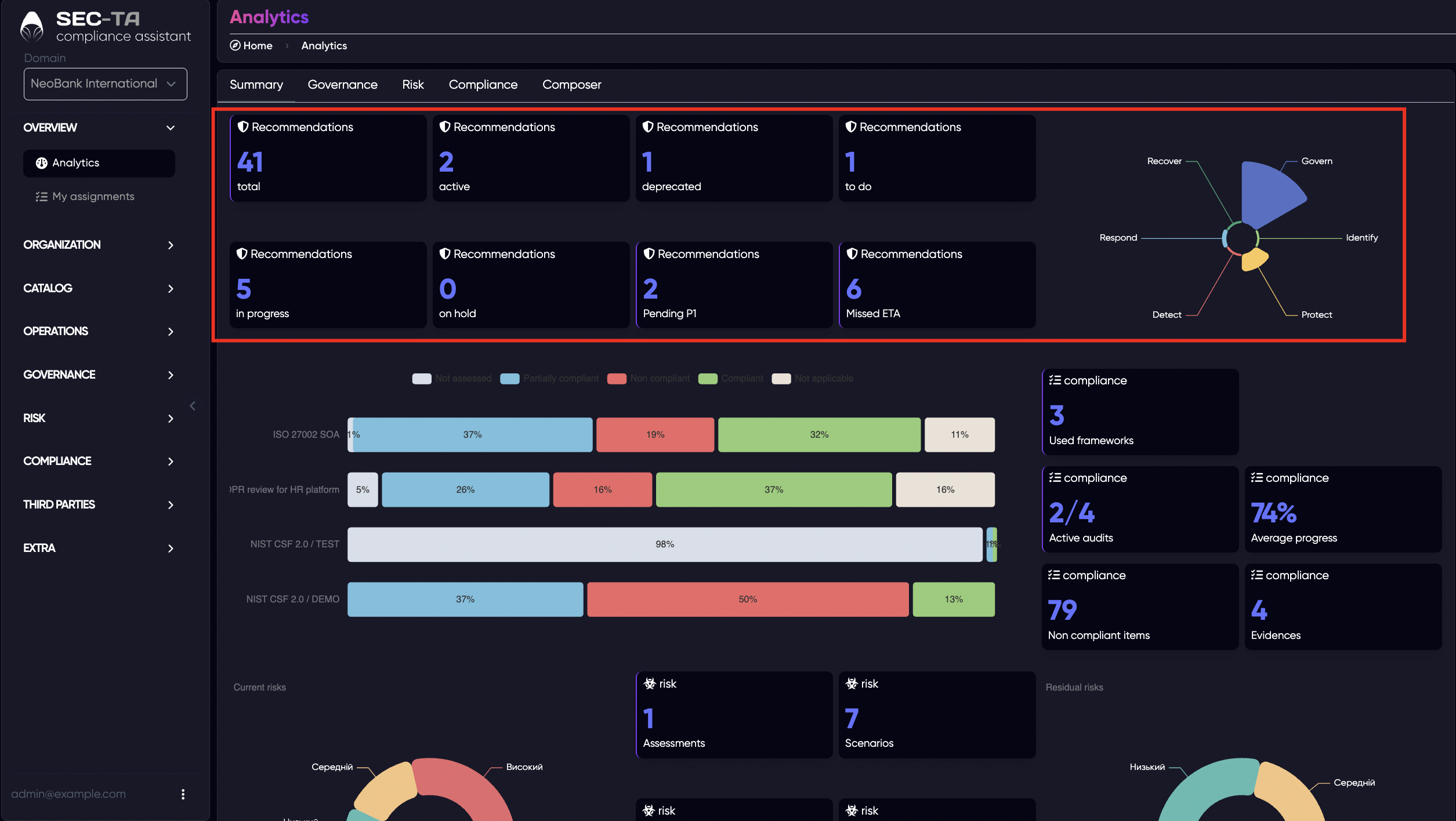Click checklist icon on Active audits card
Viewport: 1456px width, 821px height.
tap(1055, 478)
